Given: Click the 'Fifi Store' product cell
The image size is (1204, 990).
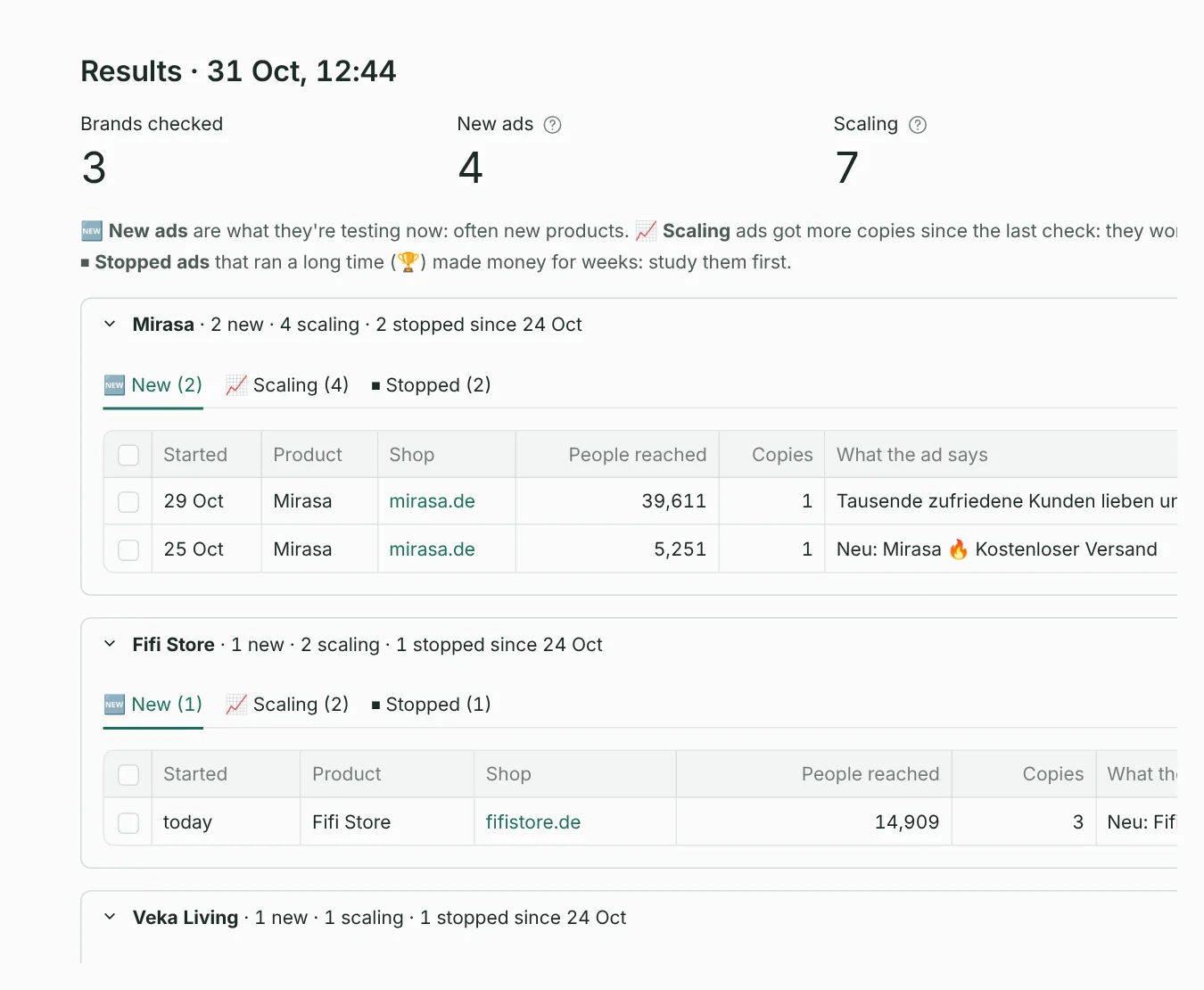Looking at the screenshot, I should point(351,822).
